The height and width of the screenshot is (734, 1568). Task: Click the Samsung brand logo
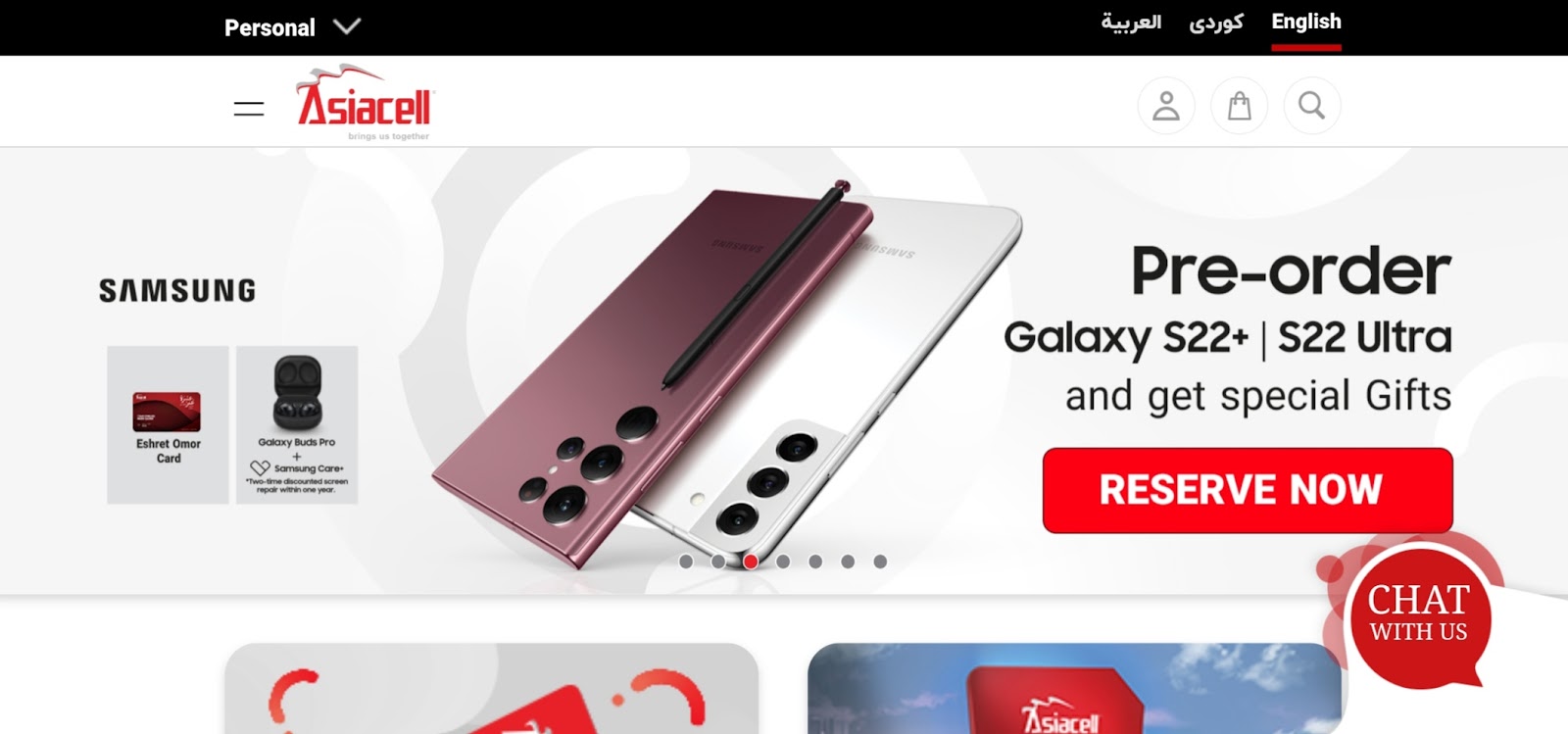(x=177, y=290)
